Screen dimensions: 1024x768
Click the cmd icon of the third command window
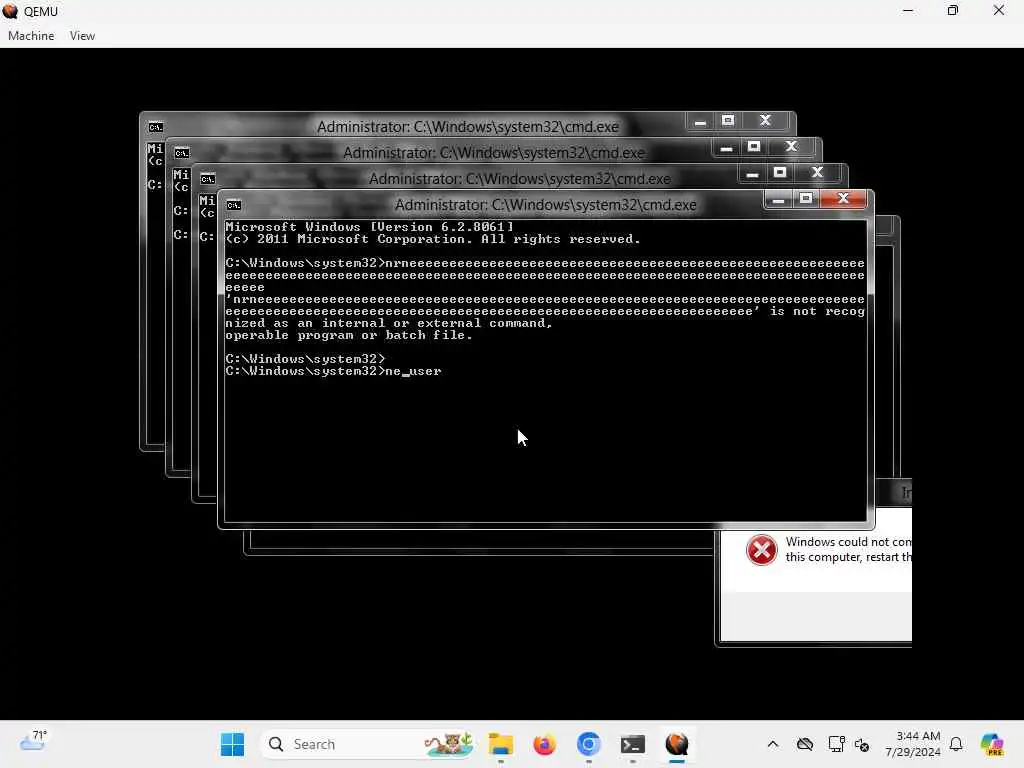[208, 179]
